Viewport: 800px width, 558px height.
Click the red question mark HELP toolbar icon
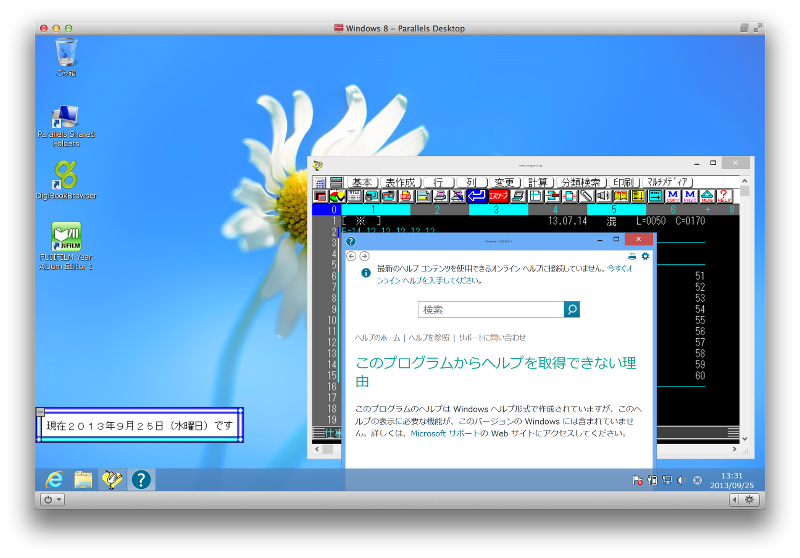(724, 196)
